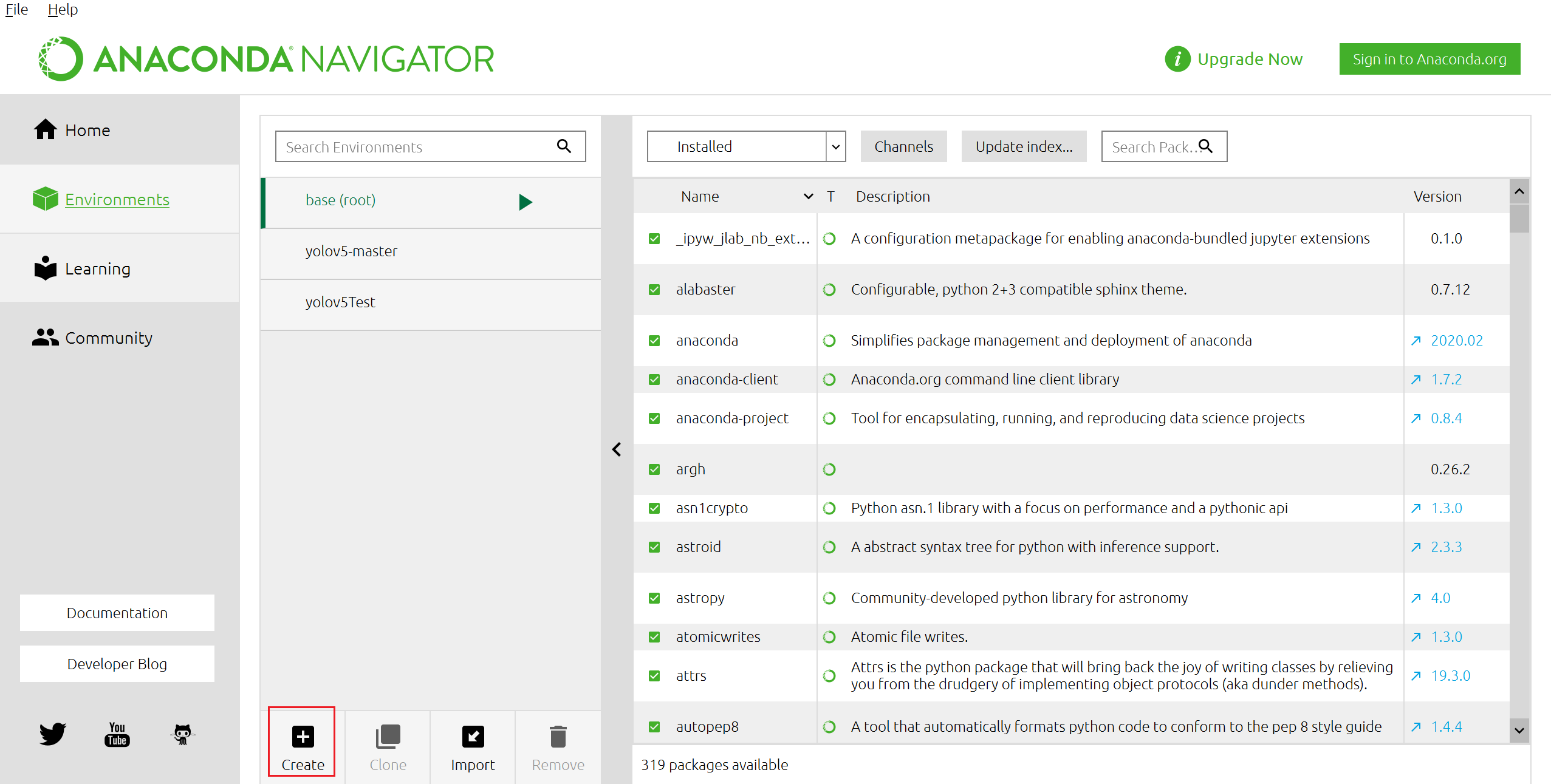Click the Version column header
This screenshot has width=1551, height=784.
click(x=1437, y=196)
